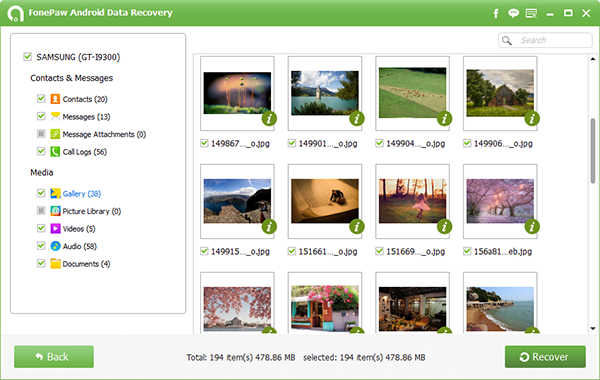Toggle the Picture Library (0) checkbox
The image size is (600, 380).
click(x=41, y=210)
